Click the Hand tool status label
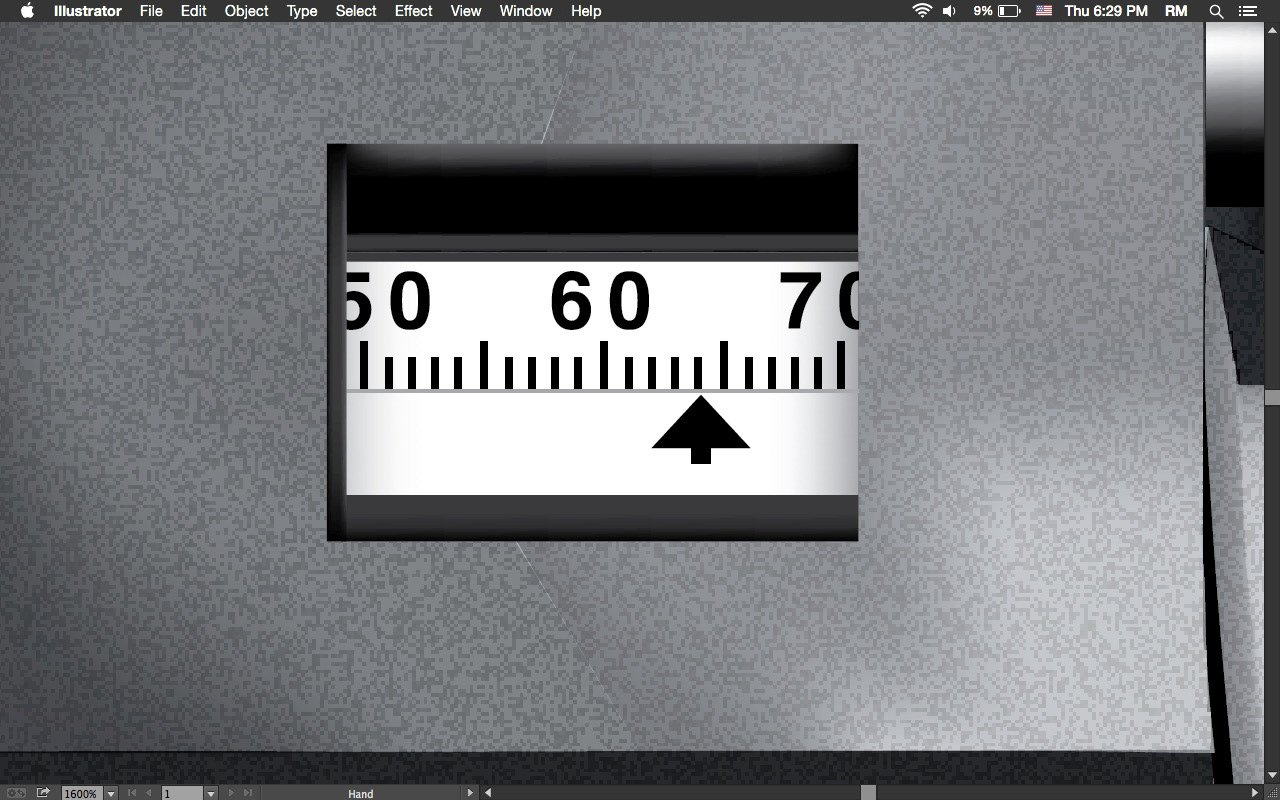Screen dimensions: 1280x800 pyautogui.click(x=361, y=793)
